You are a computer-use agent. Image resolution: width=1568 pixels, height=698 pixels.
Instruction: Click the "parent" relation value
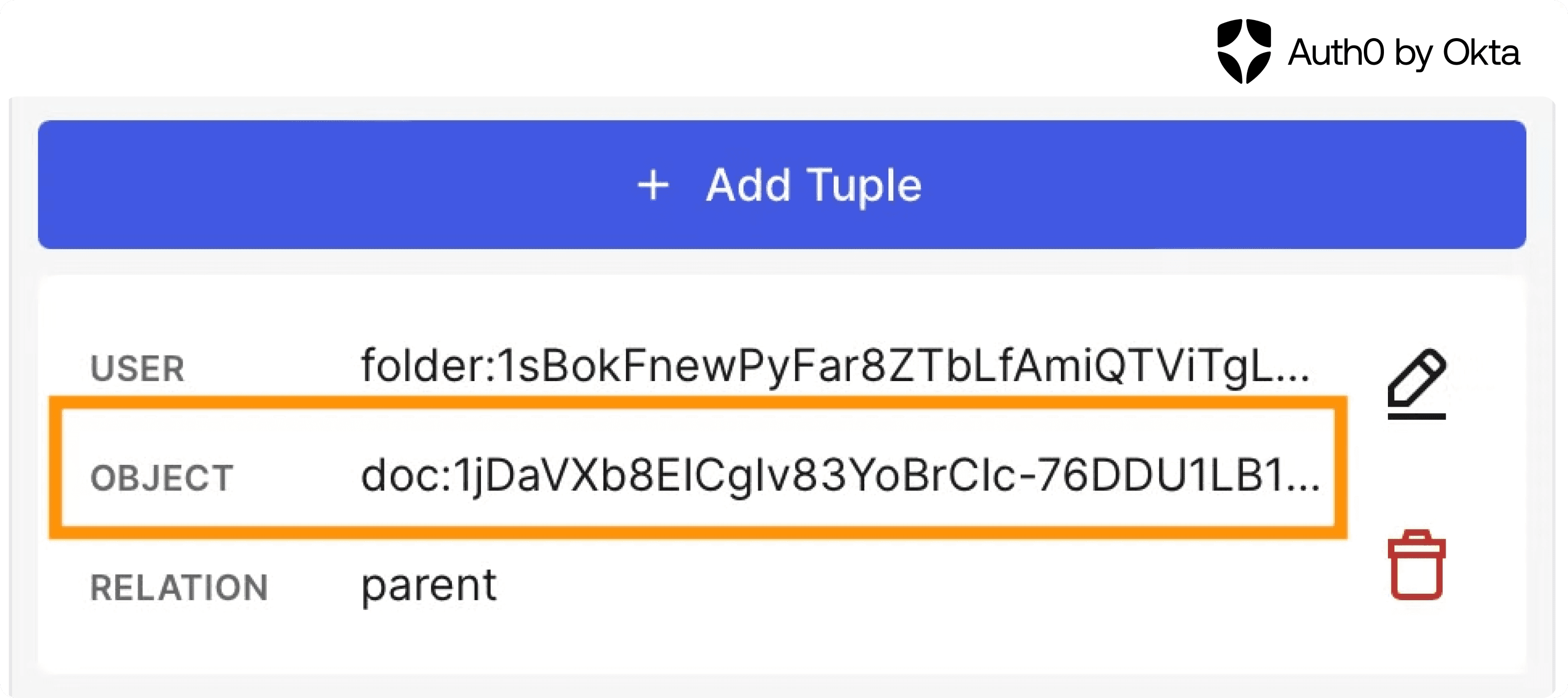[428, 585]
